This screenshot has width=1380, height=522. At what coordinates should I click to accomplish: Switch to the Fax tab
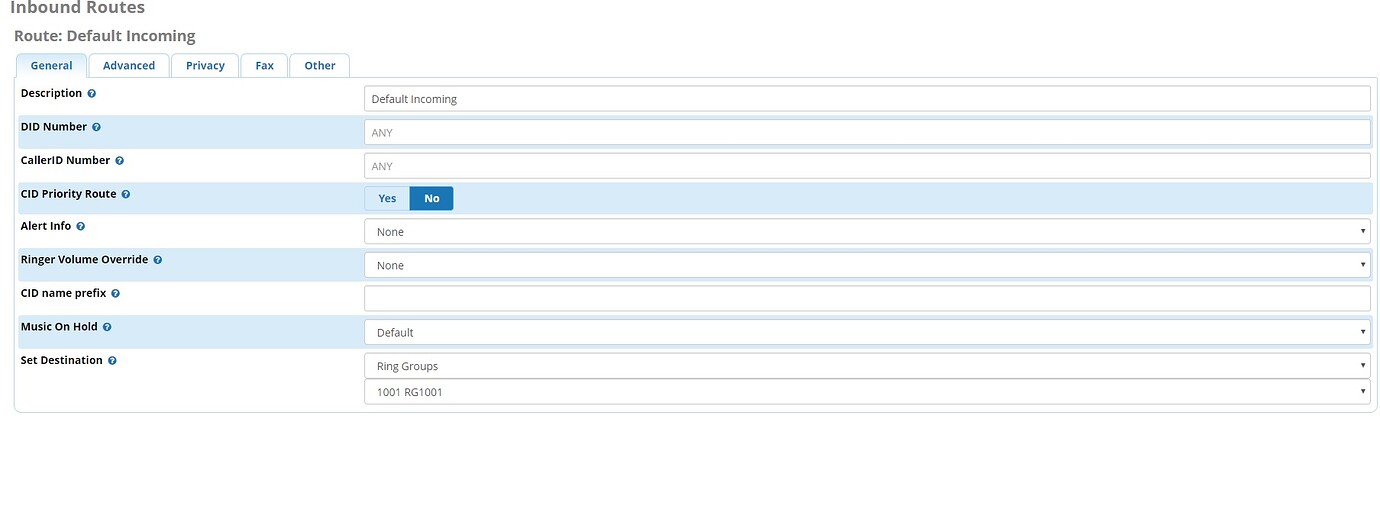coord(264,66)
